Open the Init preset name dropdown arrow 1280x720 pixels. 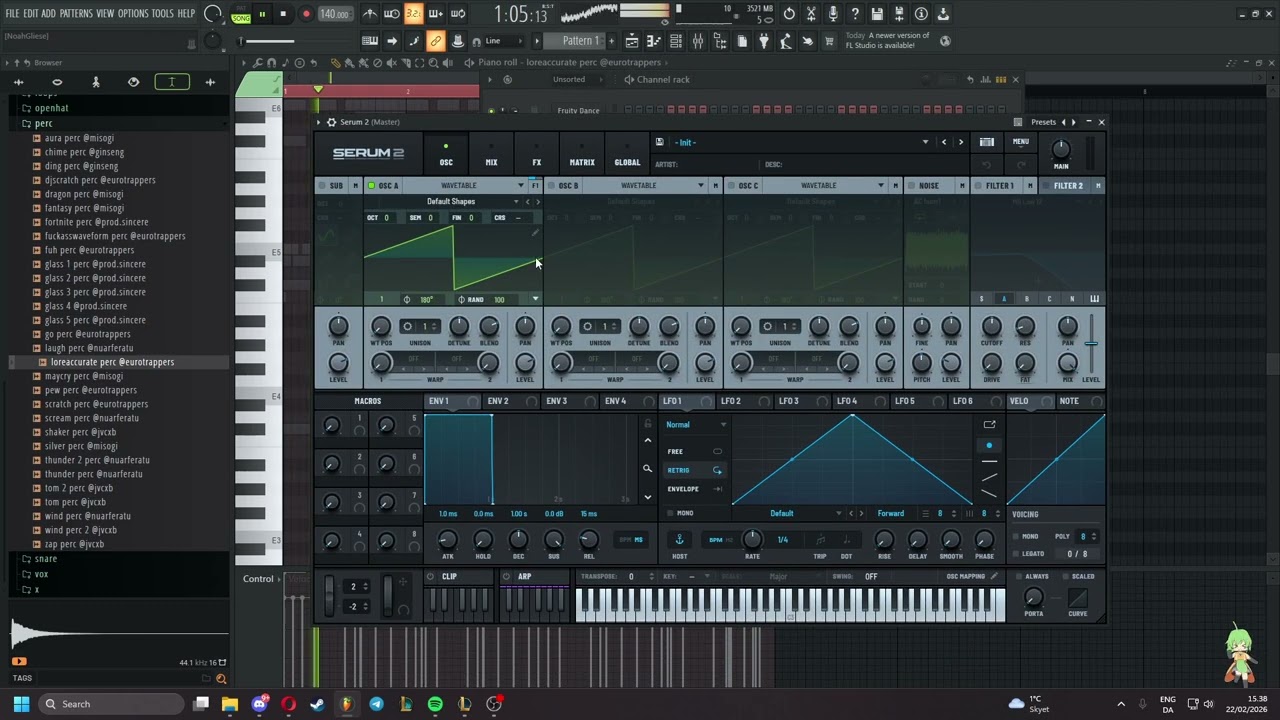pos(925,142)
